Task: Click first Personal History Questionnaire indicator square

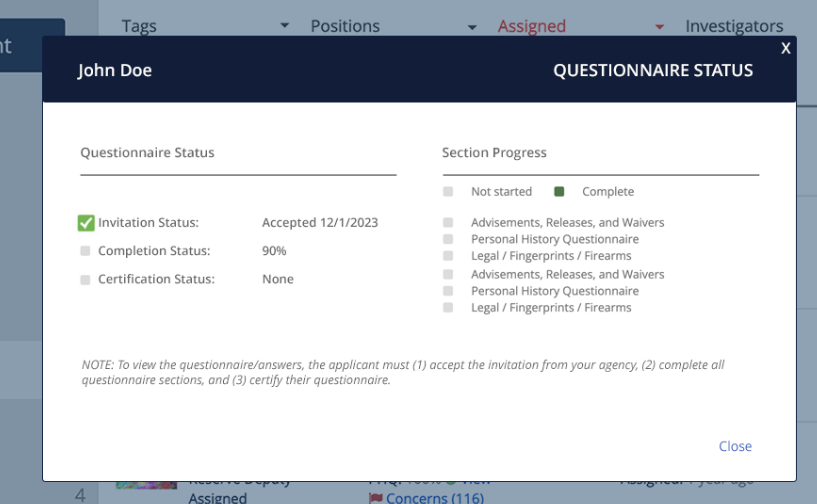Action: (x=448, y=240)
